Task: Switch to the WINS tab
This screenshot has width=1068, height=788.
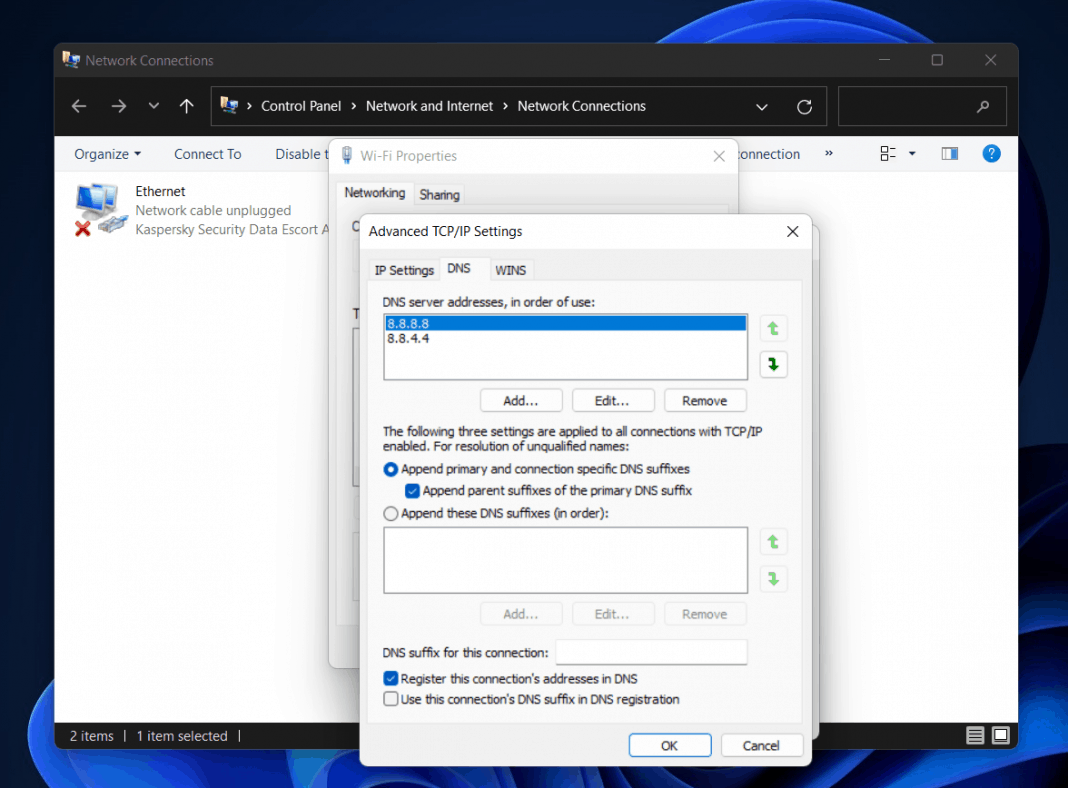Action: click(x=511, y=269)
